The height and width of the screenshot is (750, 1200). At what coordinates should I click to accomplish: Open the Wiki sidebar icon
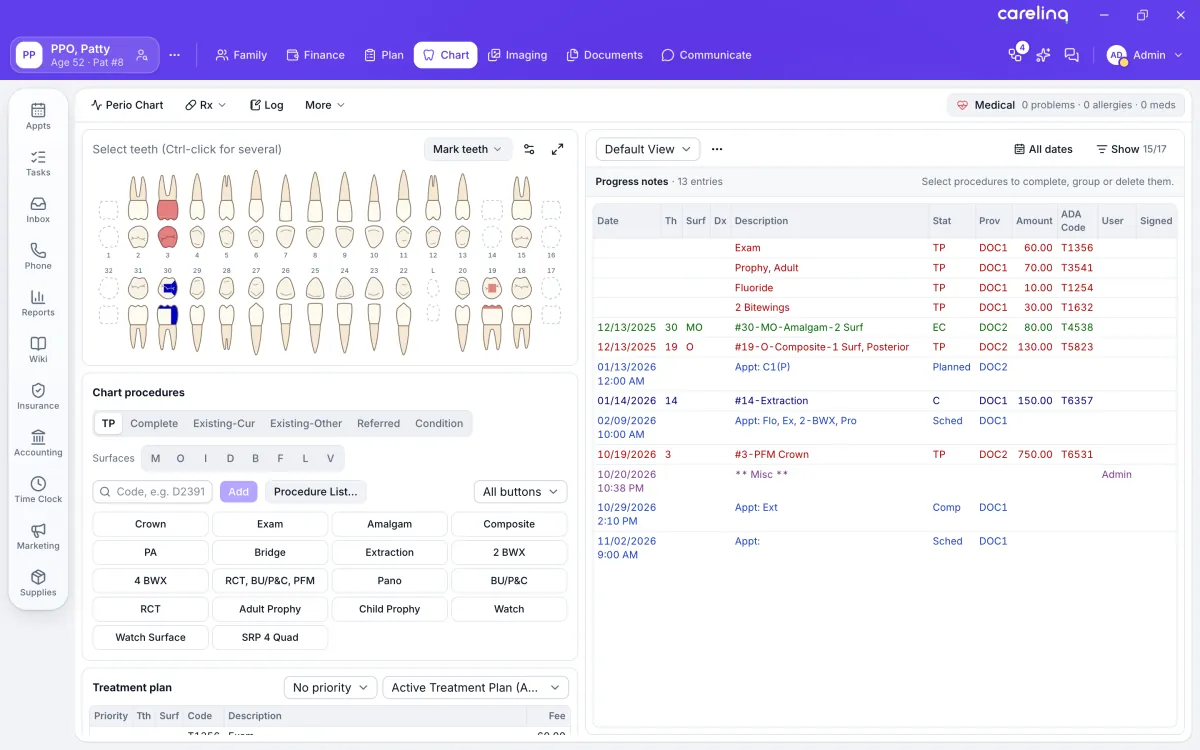(38, 350)
